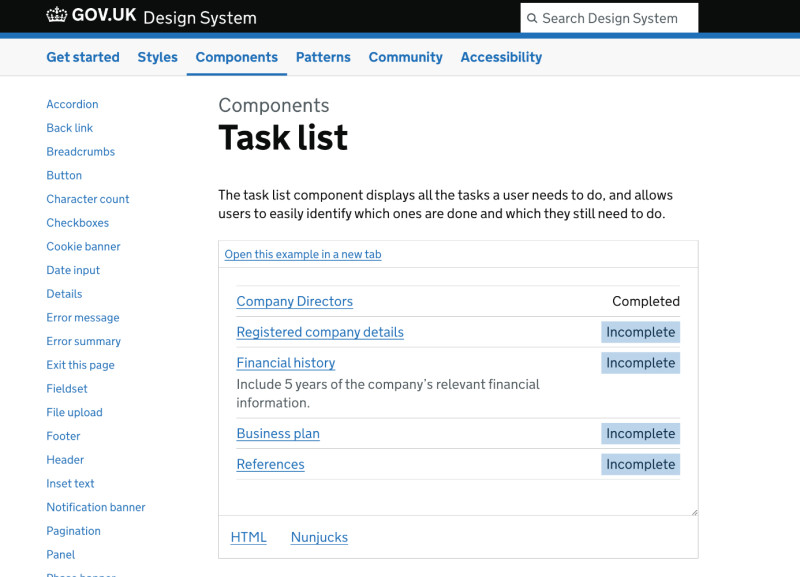Switch to the Nunjucks code tab

pyautogui.click(x=319, y=537)
